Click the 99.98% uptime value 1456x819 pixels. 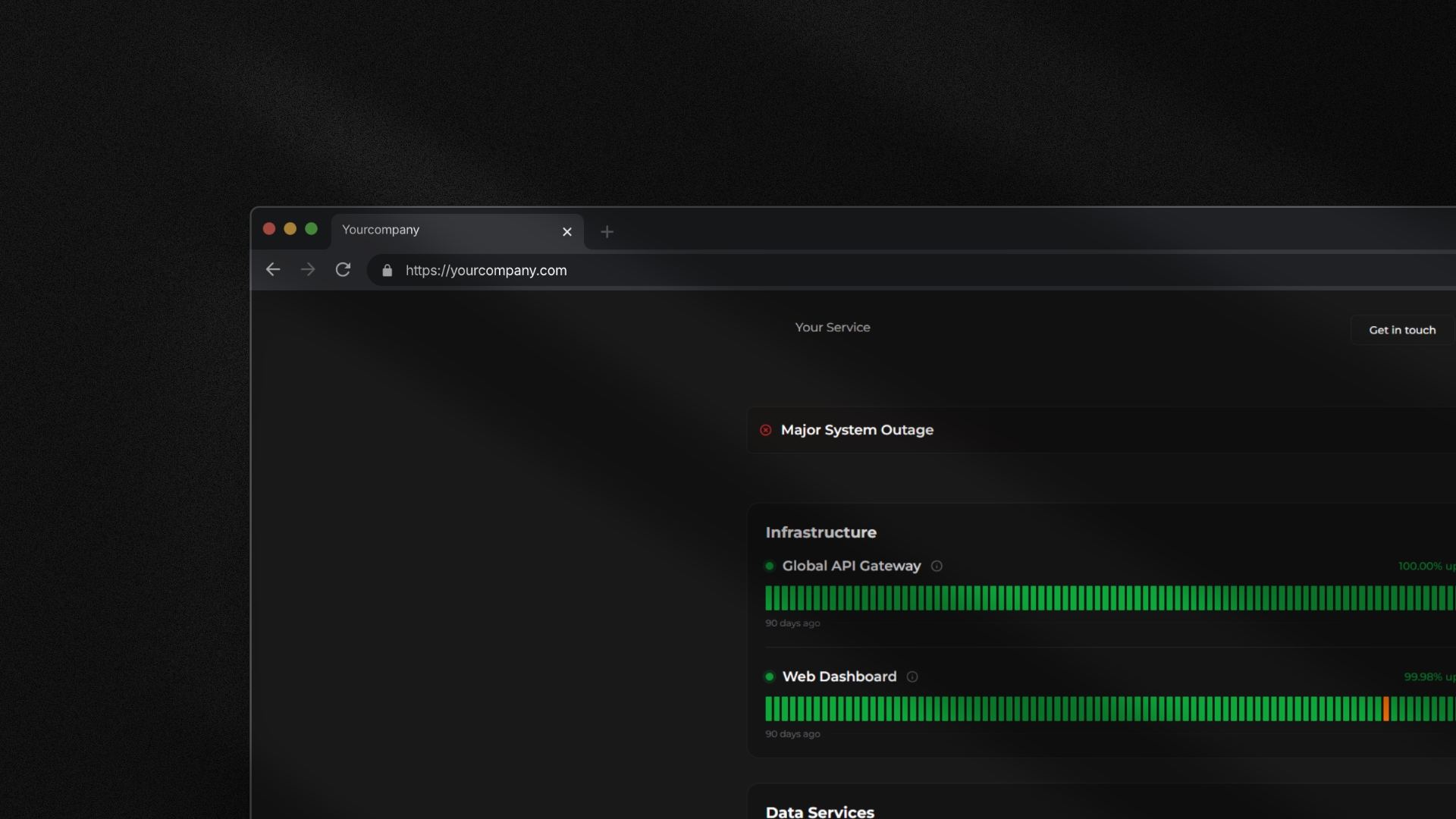[1429, 677]
